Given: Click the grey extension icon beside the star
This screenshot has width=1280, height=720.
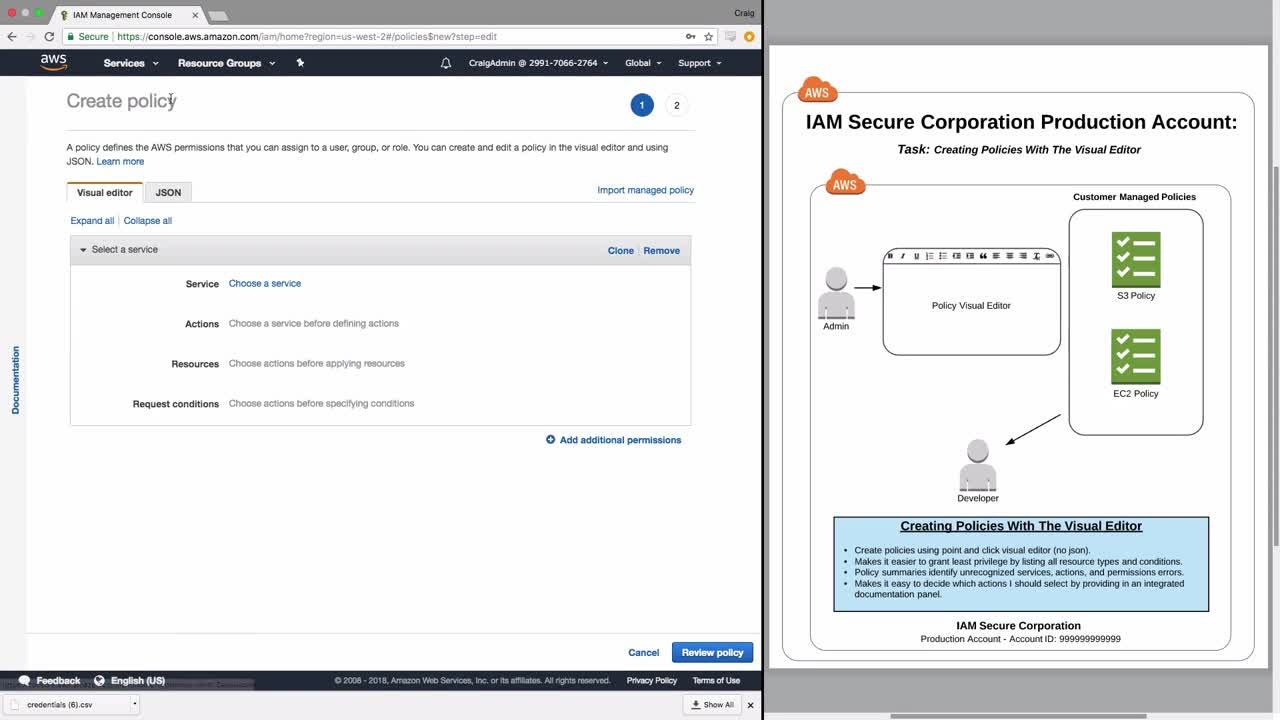Looking at the screenshot, I should click(731, 36).
